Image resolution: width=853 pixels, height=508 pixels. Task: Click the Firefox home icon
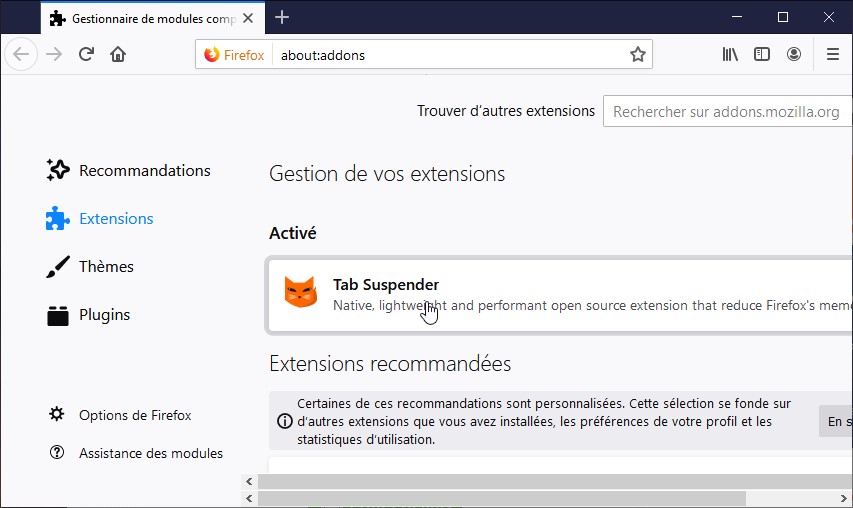click(x=118, y=55)
